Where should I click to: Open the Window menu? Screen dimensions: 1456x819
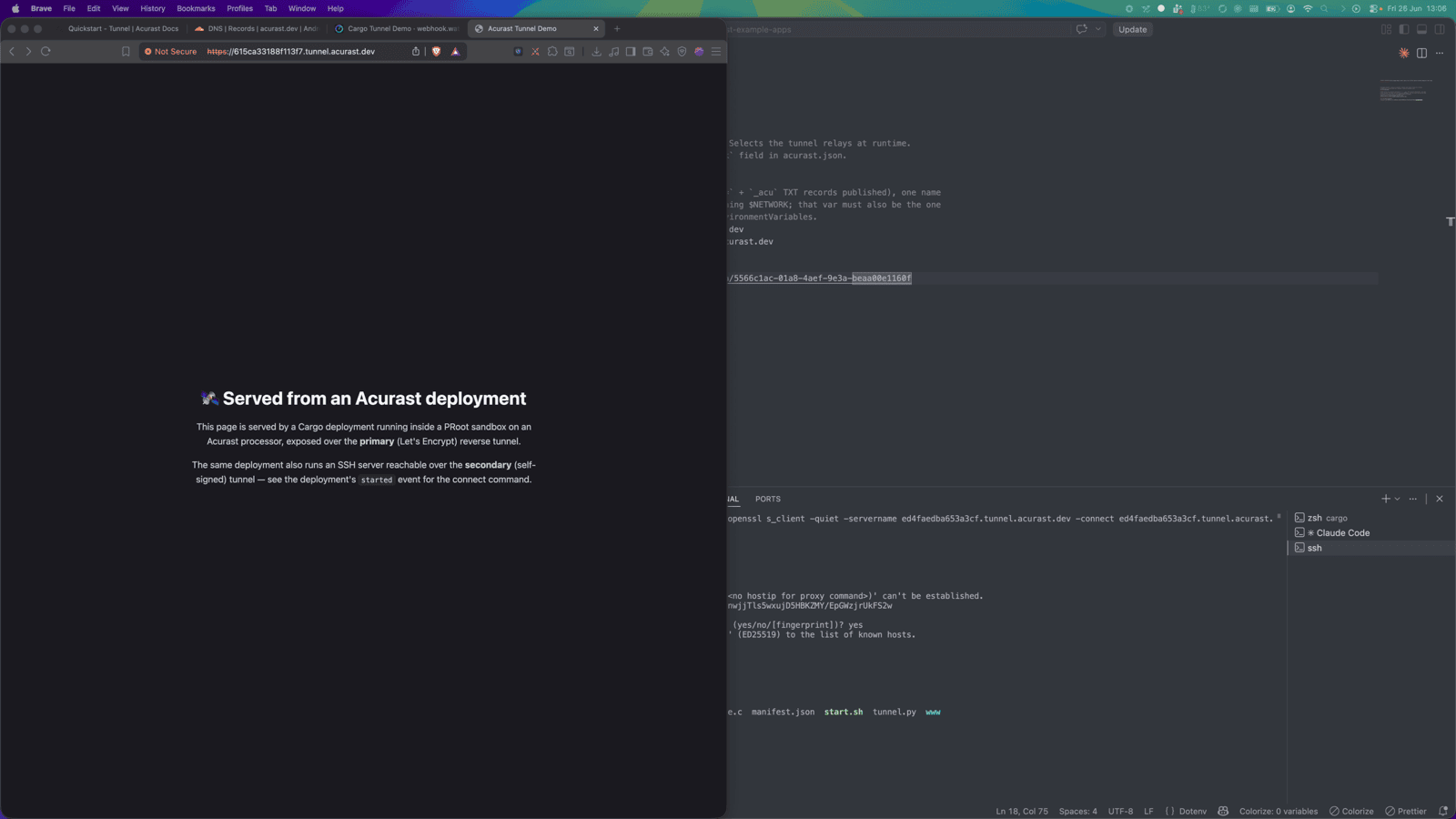(302, 8)
